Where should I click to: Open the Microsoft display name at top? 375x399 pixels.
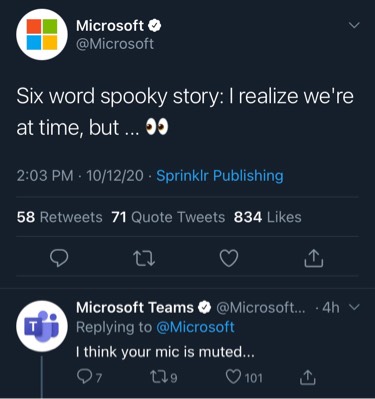(110, 26)
